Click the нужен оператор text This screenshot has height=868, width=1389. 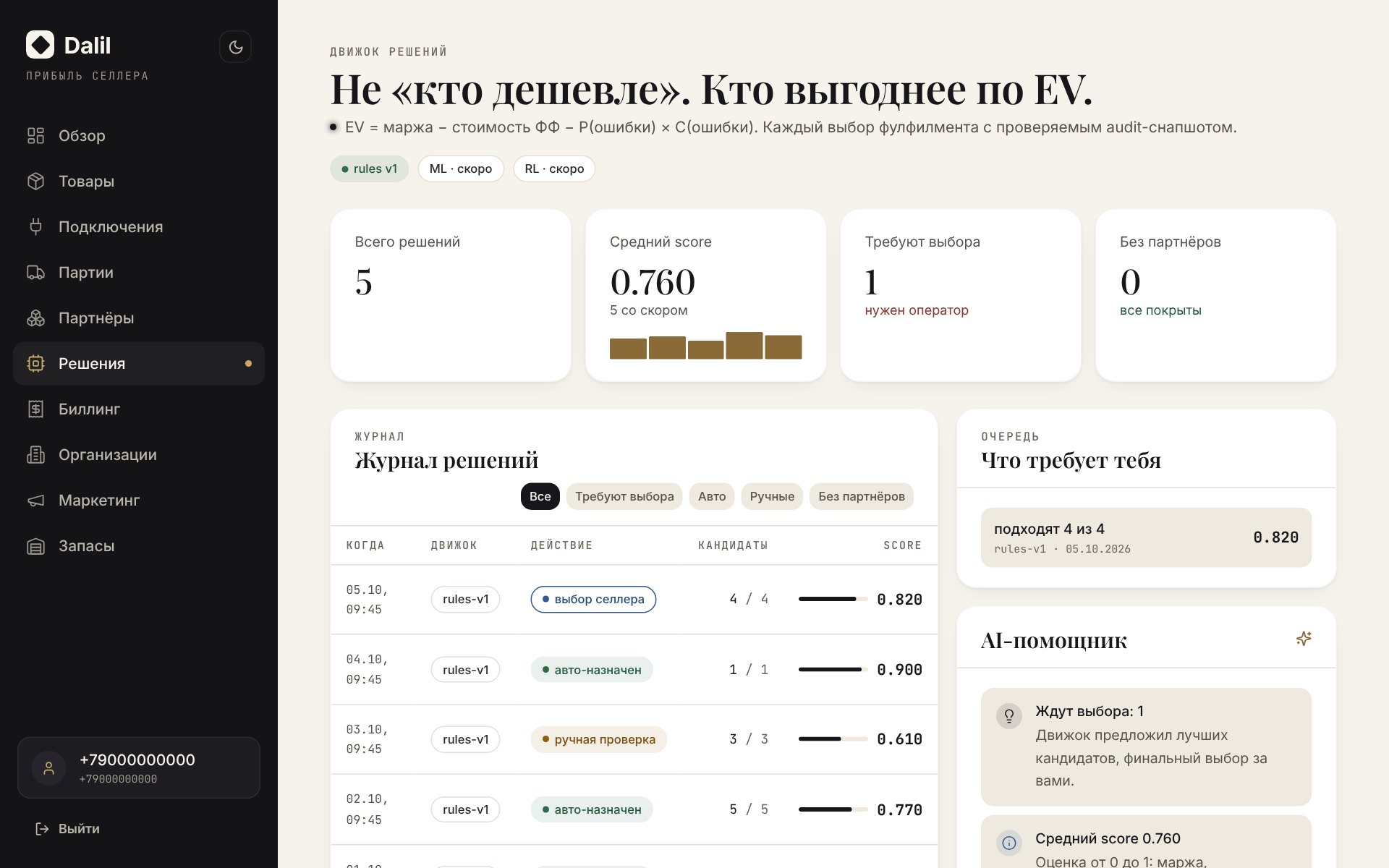[x=917, y=310]
